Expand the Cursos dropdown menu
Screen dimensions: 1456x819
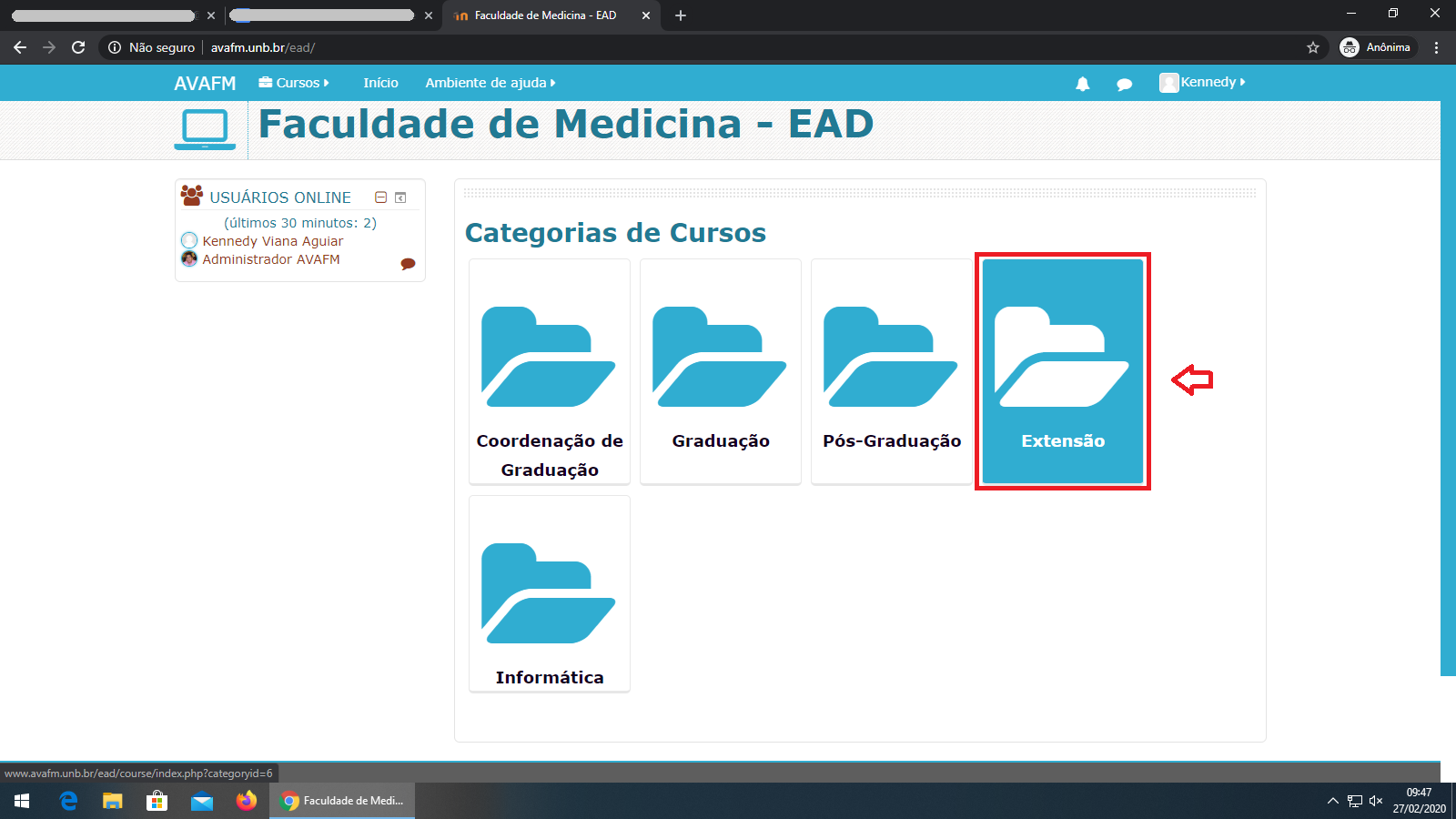tap(294, 83)
